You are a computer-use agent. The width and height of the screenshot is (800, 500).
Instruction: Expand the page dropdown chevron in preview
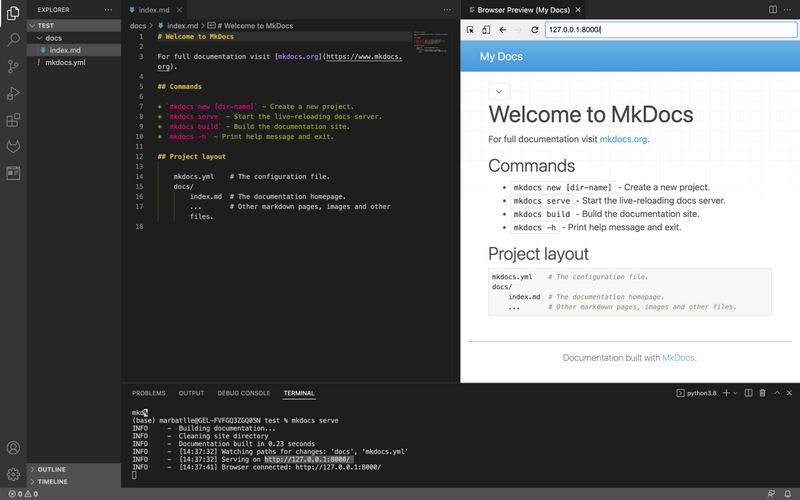(x=499, y=91)
